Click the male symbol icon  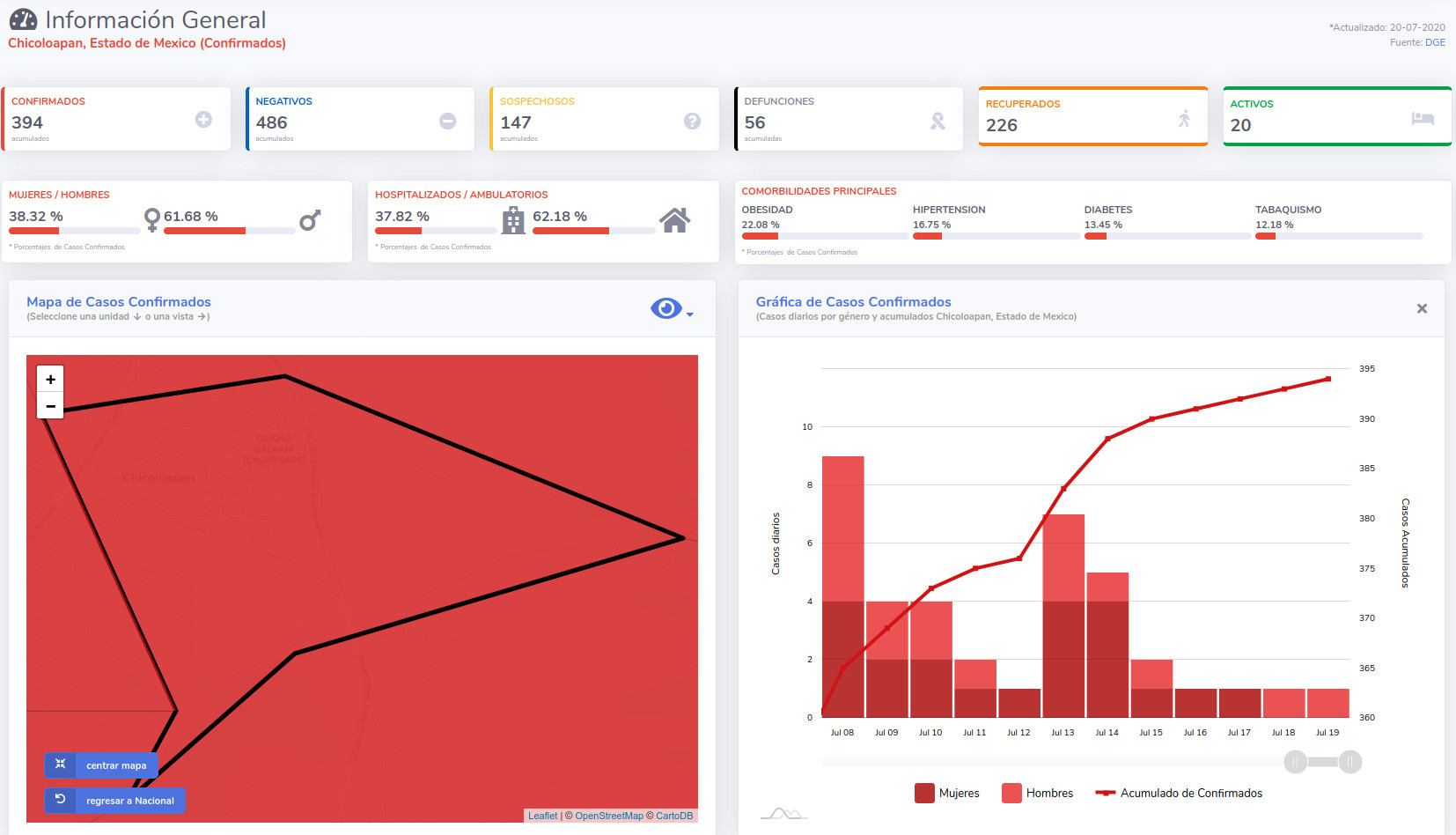pos(310,220)
